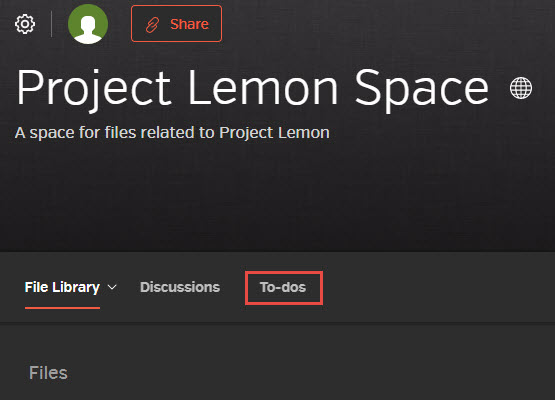
Task: Click the word Space in the title
Action: point(422,88)
